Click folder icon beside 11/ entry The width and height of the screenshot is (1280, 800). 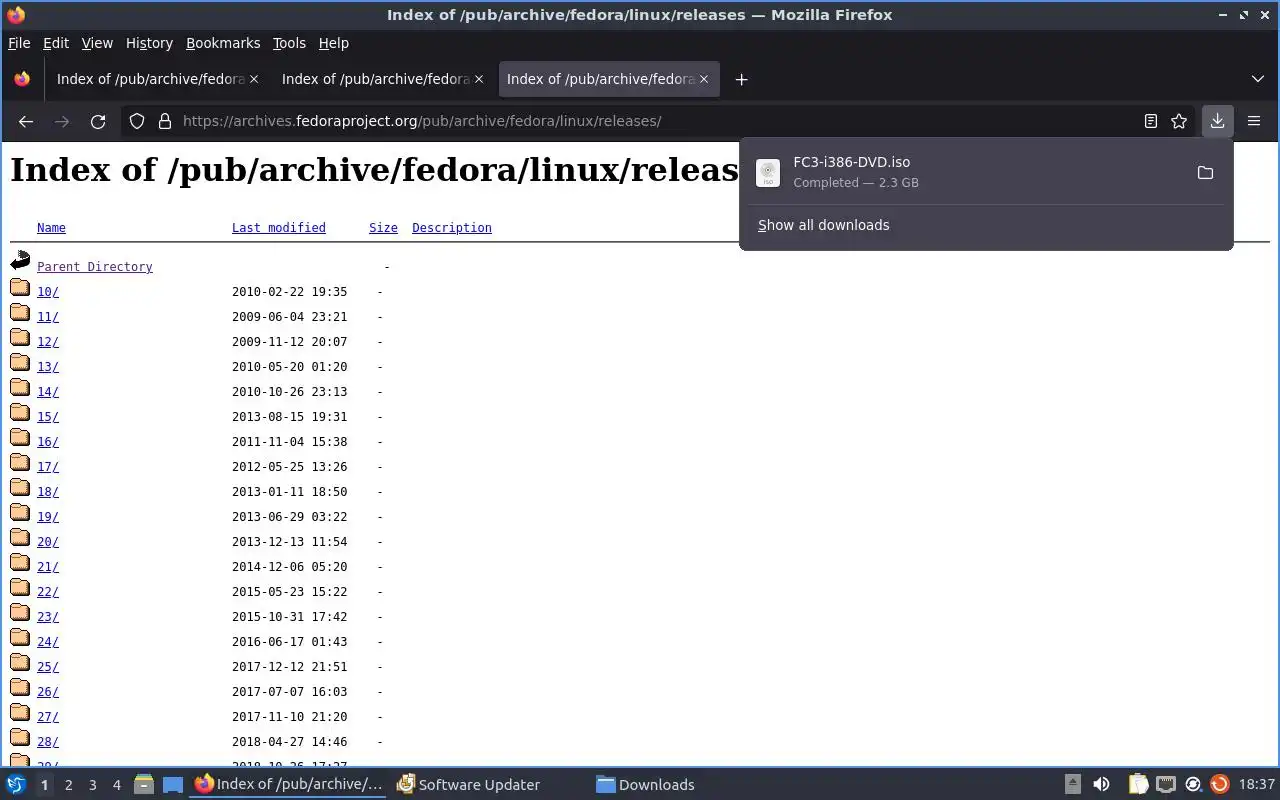20,313
